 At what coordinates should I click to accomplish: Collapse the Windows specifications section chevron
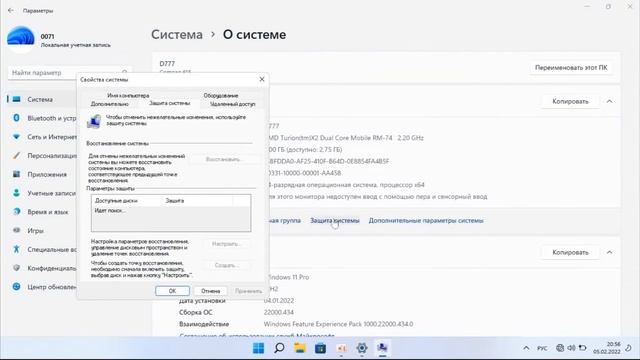click(x=609, y=252)
